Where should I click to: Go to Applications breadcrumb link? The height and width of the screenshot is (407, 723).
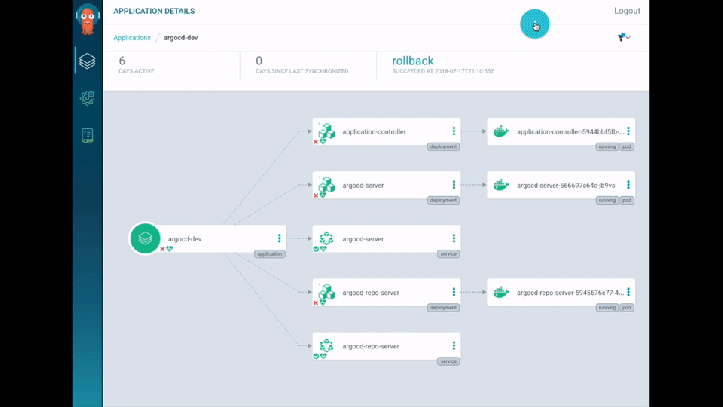tap(132, 38)
